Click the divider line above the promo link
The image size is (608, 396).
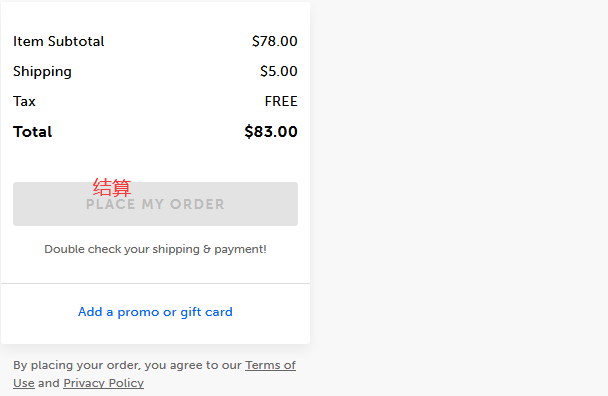[x=155, y=284]
